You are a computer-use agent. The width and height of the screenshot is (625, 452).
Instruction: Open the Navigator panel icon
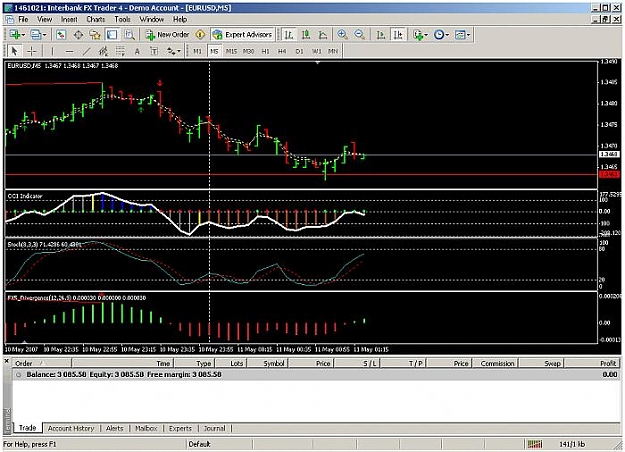(95, 35)
